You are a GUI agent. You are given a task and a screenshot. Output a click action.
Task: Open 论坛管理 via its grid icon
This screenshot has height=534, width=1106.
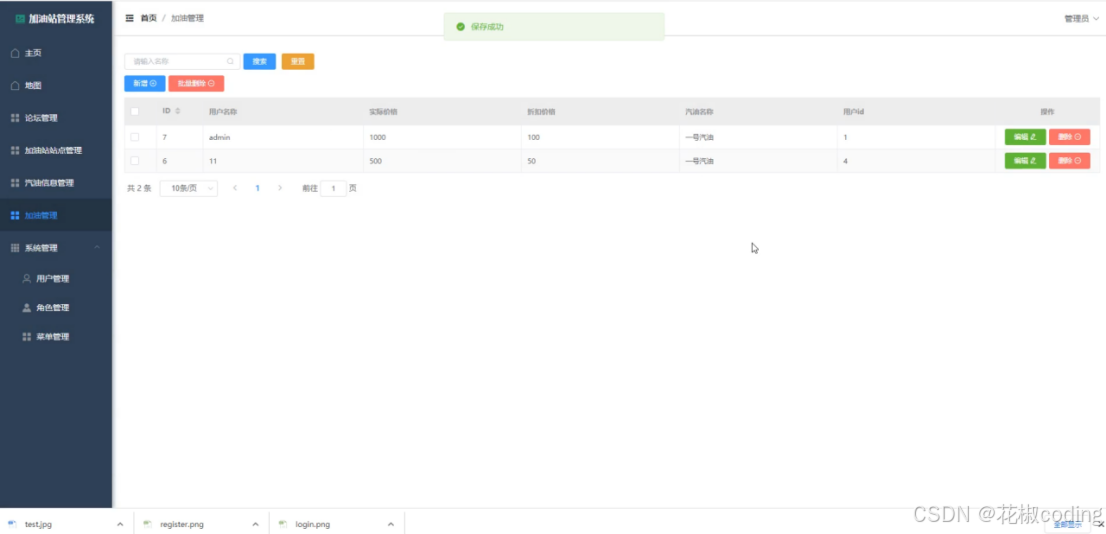pyautogui.click(x=15, y=118)
